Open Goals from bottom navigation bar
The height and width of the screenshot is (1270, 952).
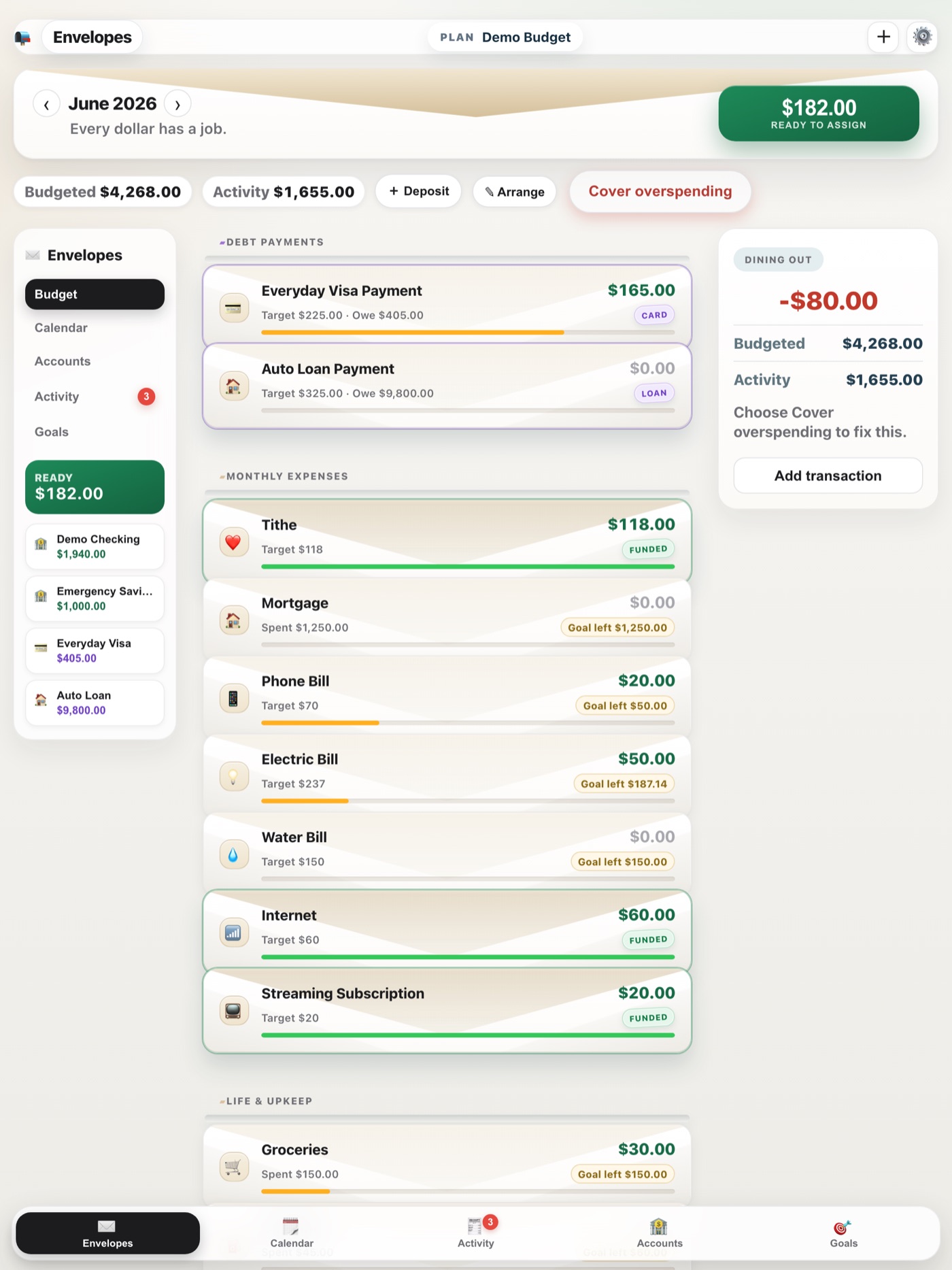(843, 1233)
